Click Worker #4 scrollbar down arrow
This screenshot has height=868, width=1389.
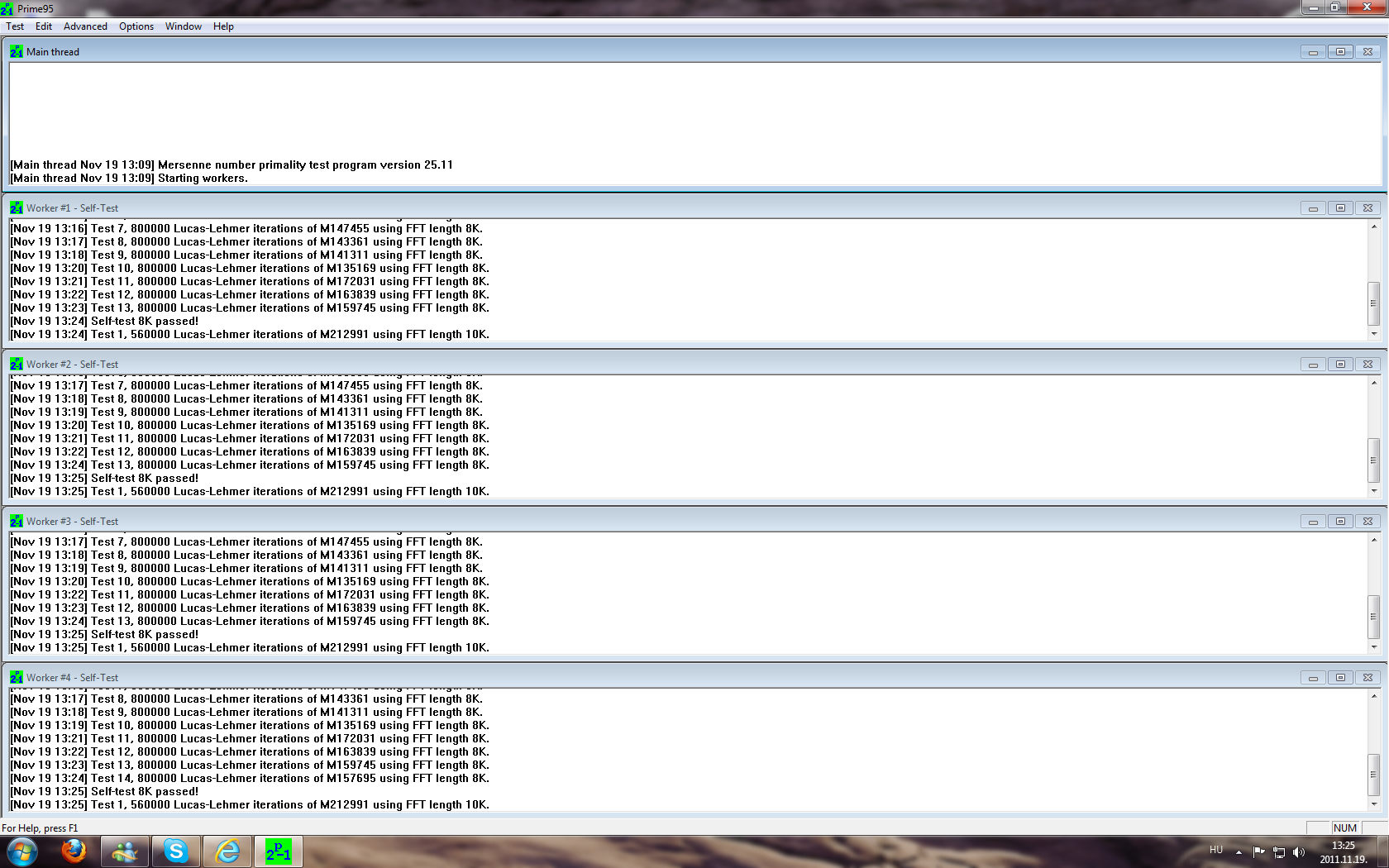tap(1373, 804)
